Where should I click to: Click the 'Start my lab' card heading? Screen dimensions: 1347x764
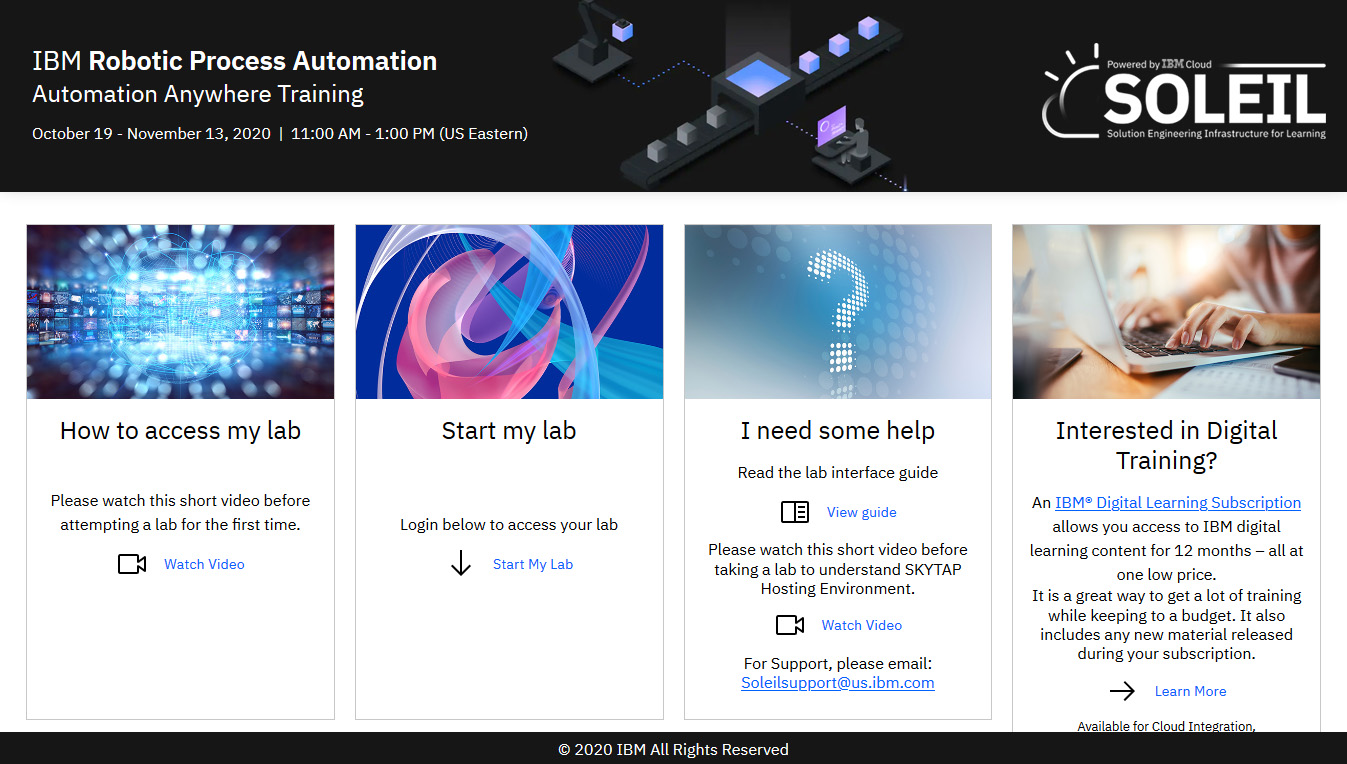[x=509, y=431]
